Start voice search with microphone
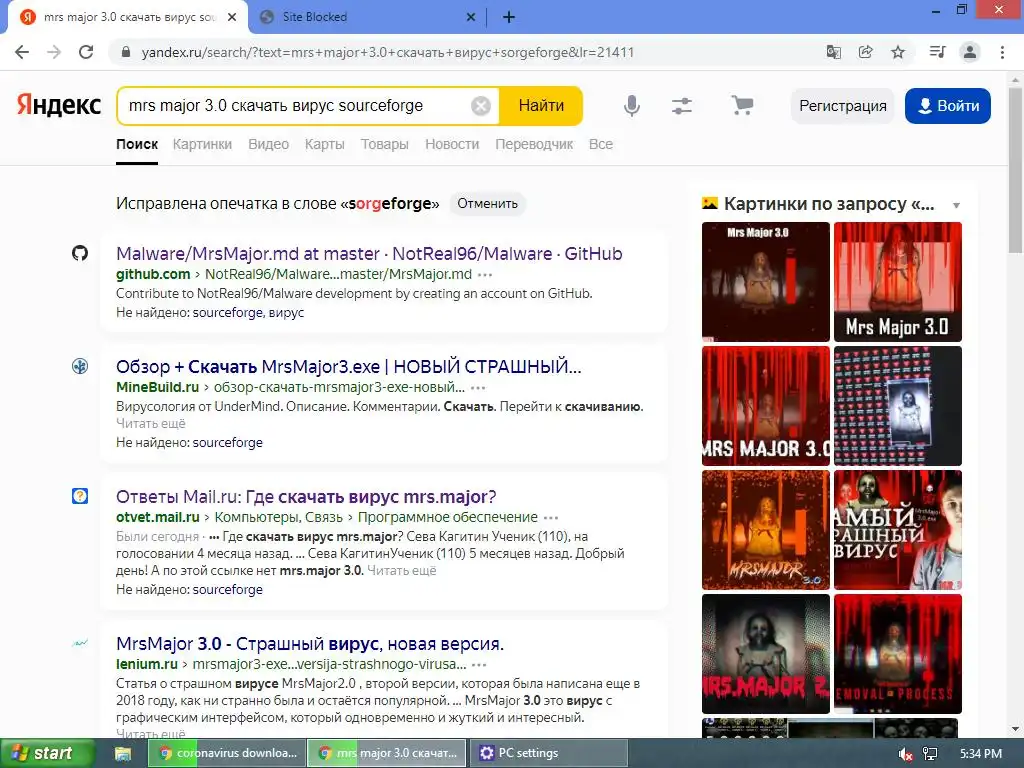The image size is (1024, 768). 632,106
